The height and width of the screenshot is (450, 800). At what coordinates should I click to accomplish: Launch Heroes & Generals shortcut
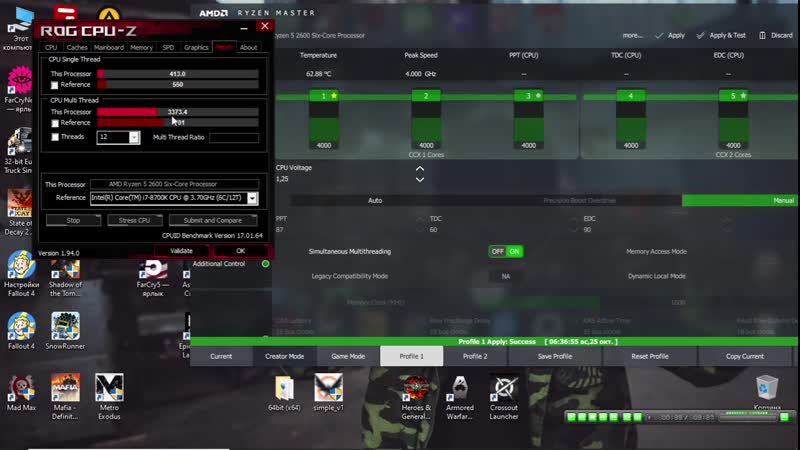pos(416,397)
